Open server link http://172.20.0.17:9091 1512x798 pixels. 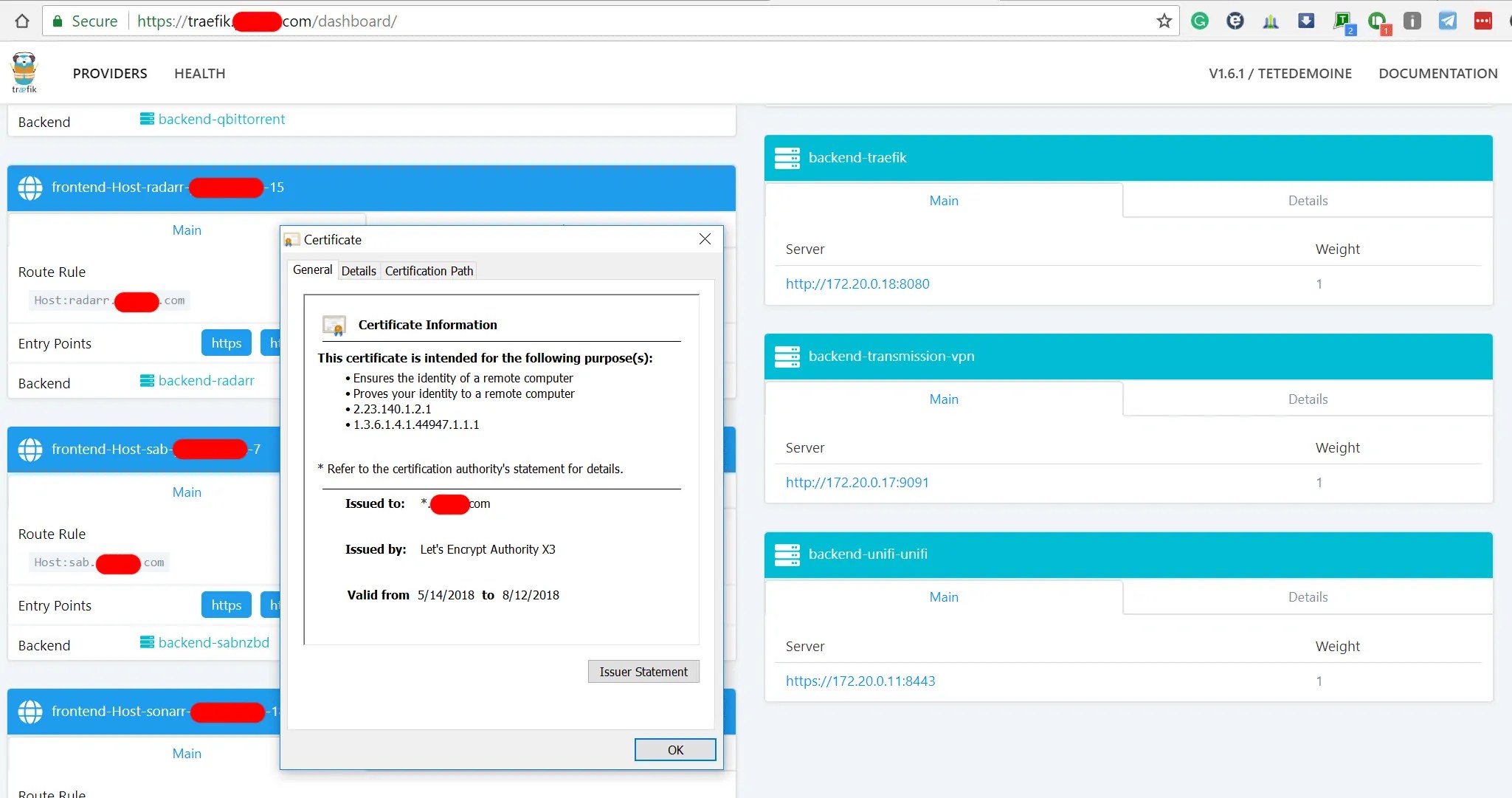(x=857, y=483)
